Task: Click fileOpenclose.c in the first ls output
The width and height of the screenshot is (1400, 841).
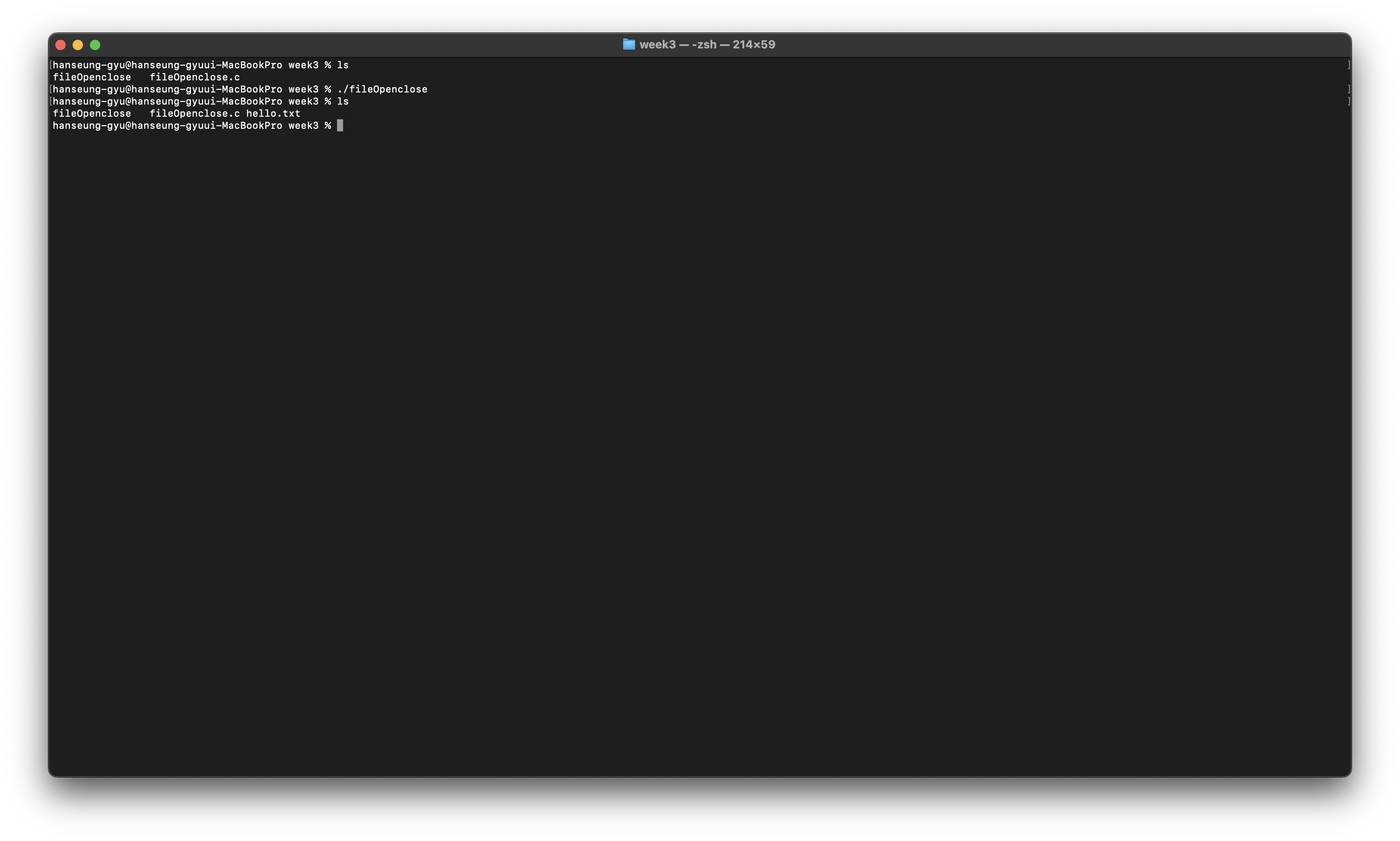Action: pyautogui.click(x=194, y=77)
